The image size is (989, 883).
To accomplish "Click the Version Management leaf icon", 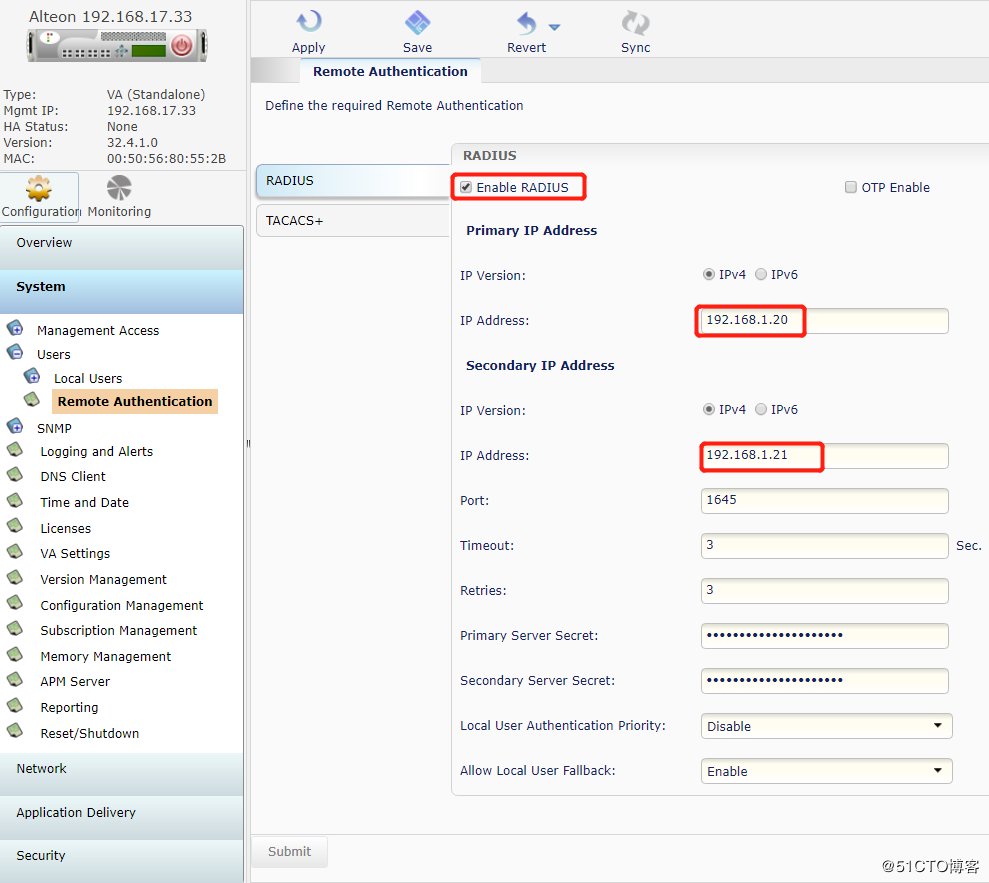I will click(15, 578).
